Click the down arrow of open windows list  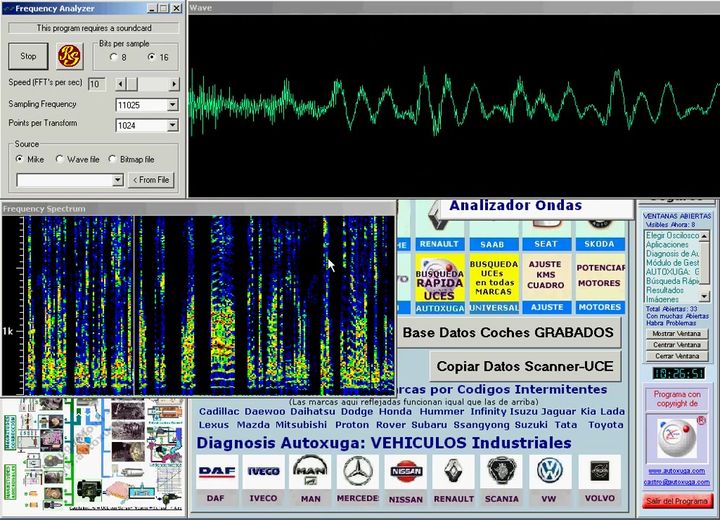pyautogui.click(x=703, y=296)
